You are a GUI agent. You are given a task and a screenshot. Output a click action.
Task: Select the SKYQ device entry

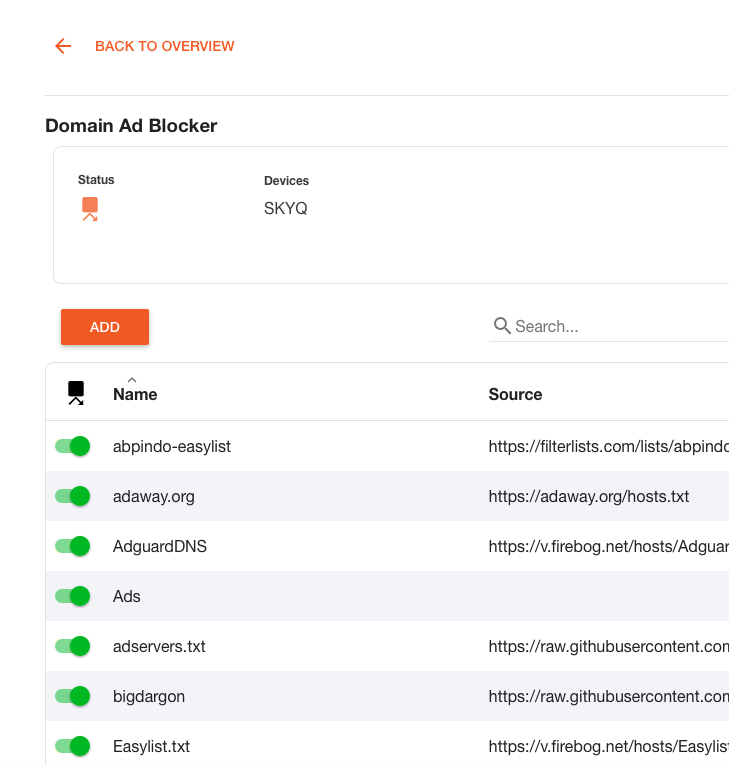[285, 208]
